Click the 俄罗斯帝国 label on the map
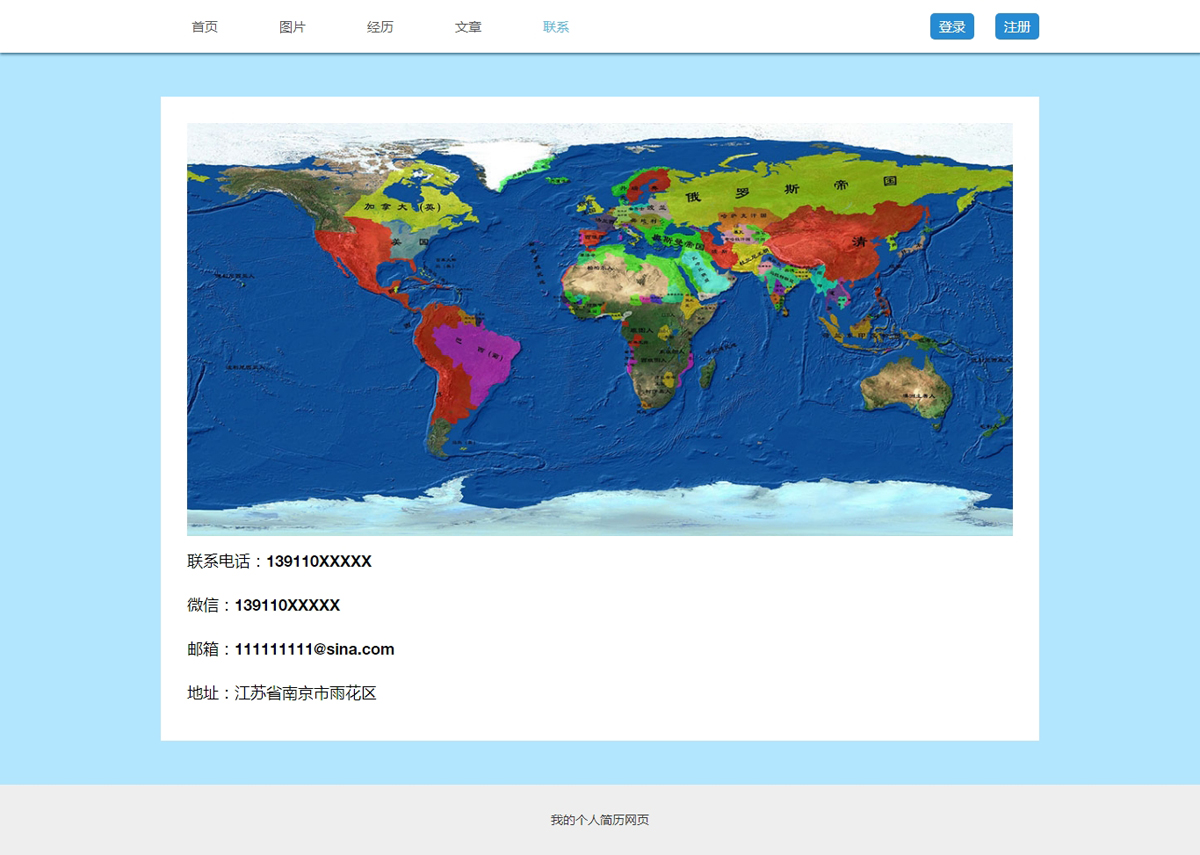Image resolution: width=1200 pixels, height=855 pixels. tap(792, 188)
